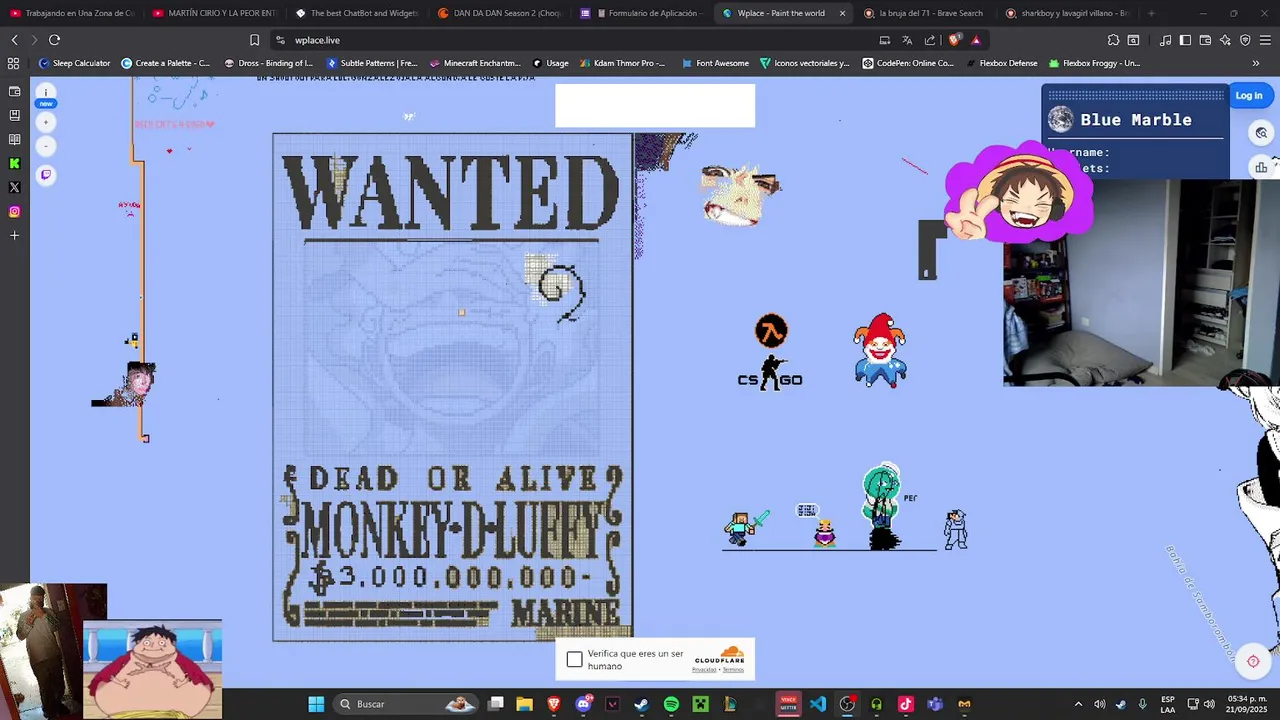
Task: Open the Kick sidebar shortcut
Action: pyautogui.click(x=14, y=163)
